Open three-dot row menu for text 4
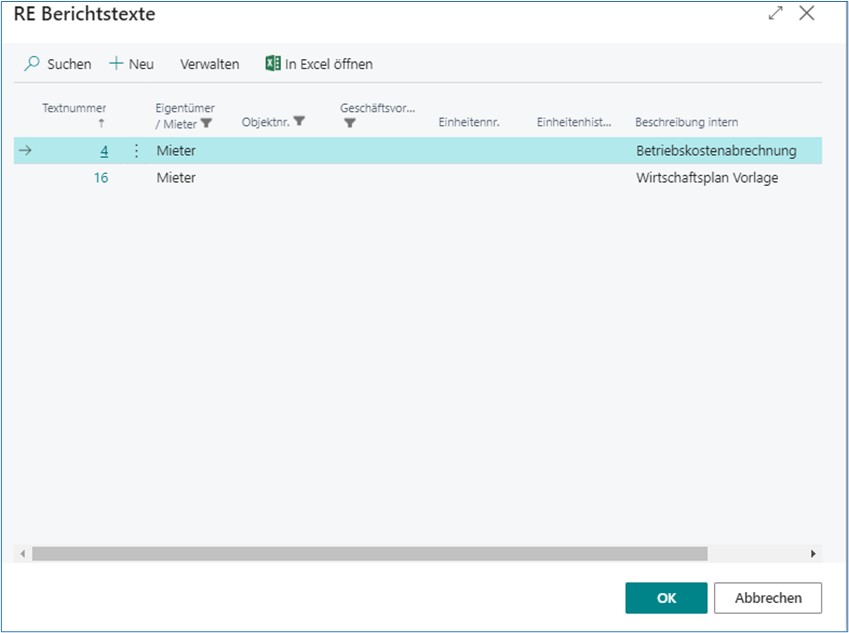This screenshot has height=633, width=849. click(x=137, y=151)
